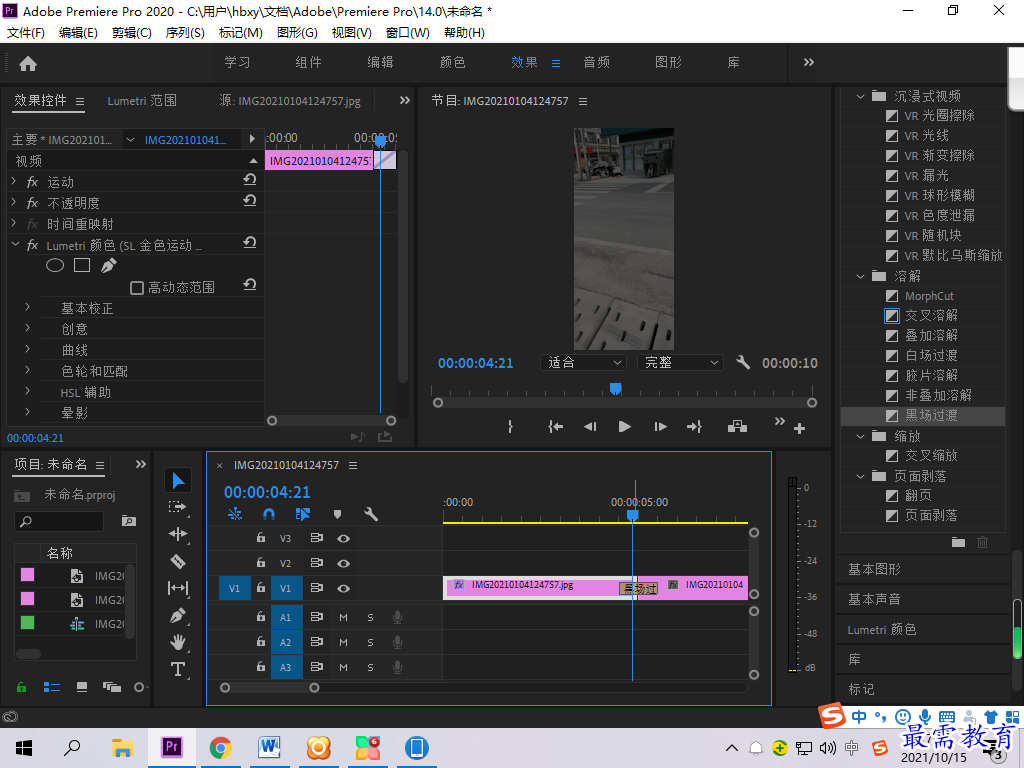Toggle linked selection in timeline
Viewport: 1024px width, 768px height.
[x=302, y=515]
